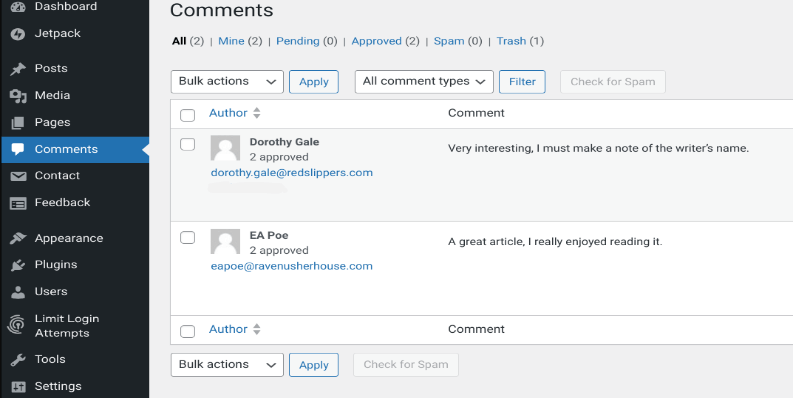Tick the checkbox for Dorothy Gale's comment
This screenshot has width=793, height=398.
click(188, 144)
